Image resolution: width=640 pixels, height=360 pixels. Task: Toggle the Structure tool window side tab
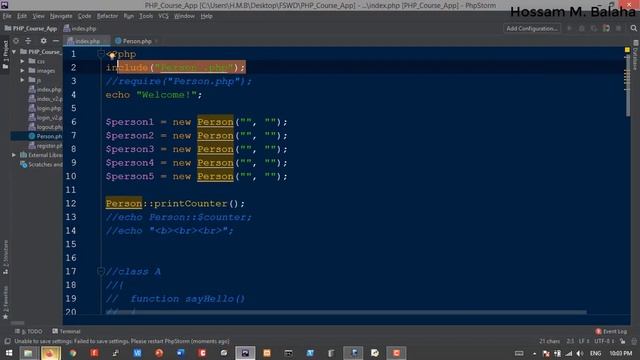[x=5, y=257]
